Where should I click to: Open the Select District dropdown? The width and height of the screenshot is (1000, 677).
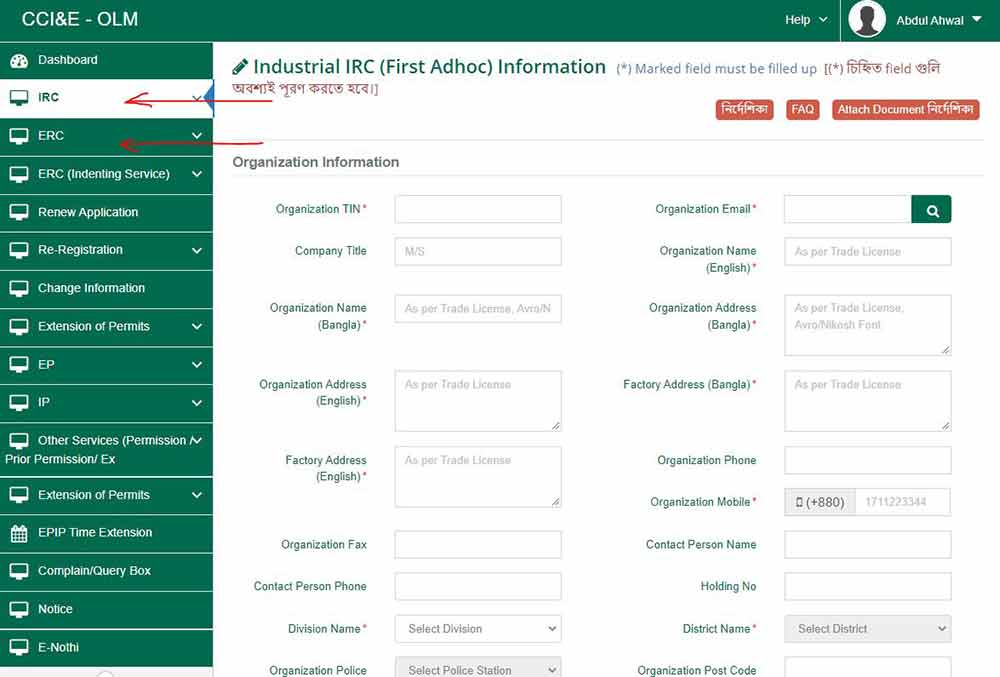click(867, 628)
